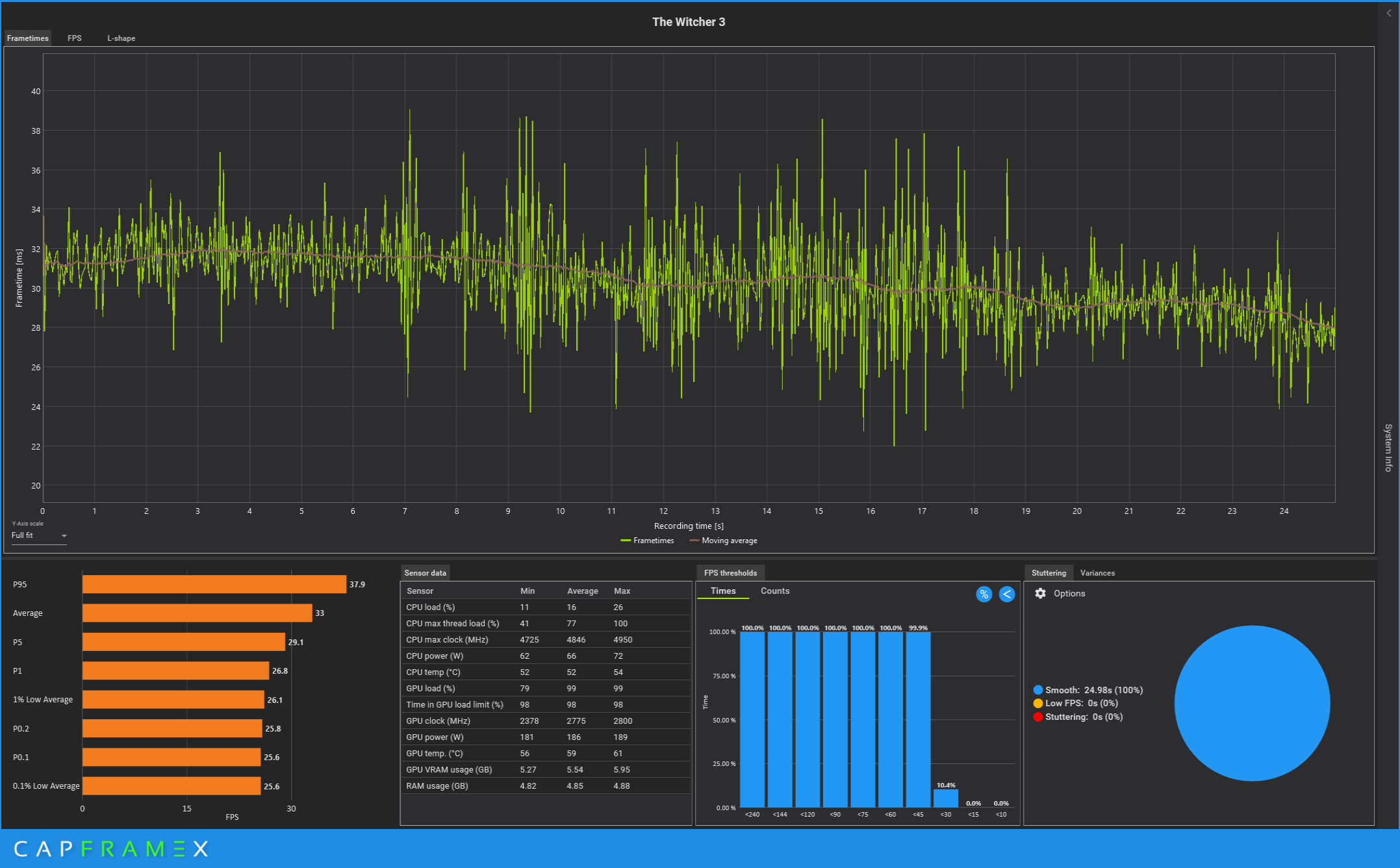The width and height of the screenshot is (1400, 868).
Task: Click the collapse chevron at the top-right corner
Action: coord(1389,13)
